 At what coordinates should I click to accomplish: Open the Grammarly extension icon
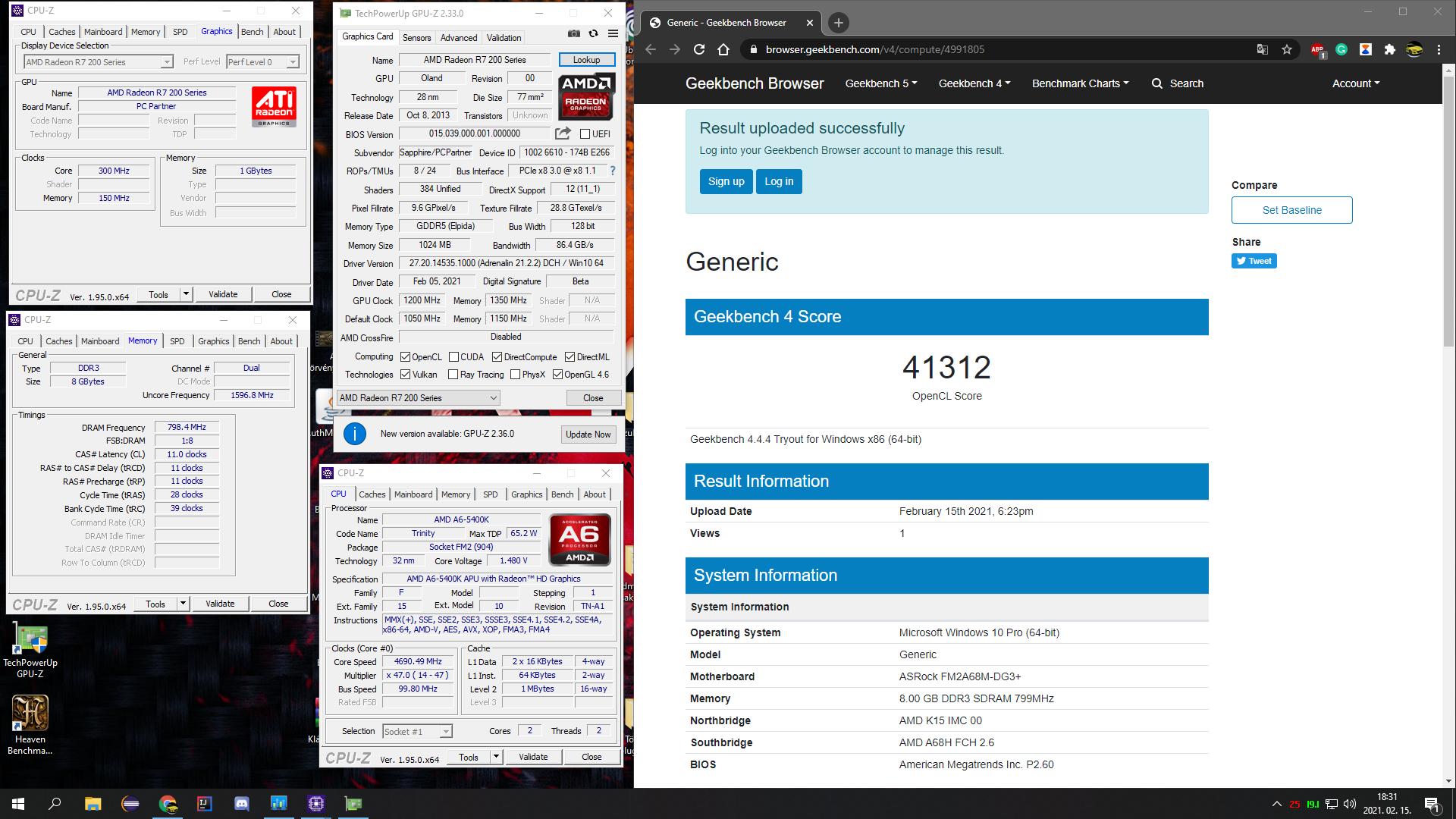click(1341, 49)
